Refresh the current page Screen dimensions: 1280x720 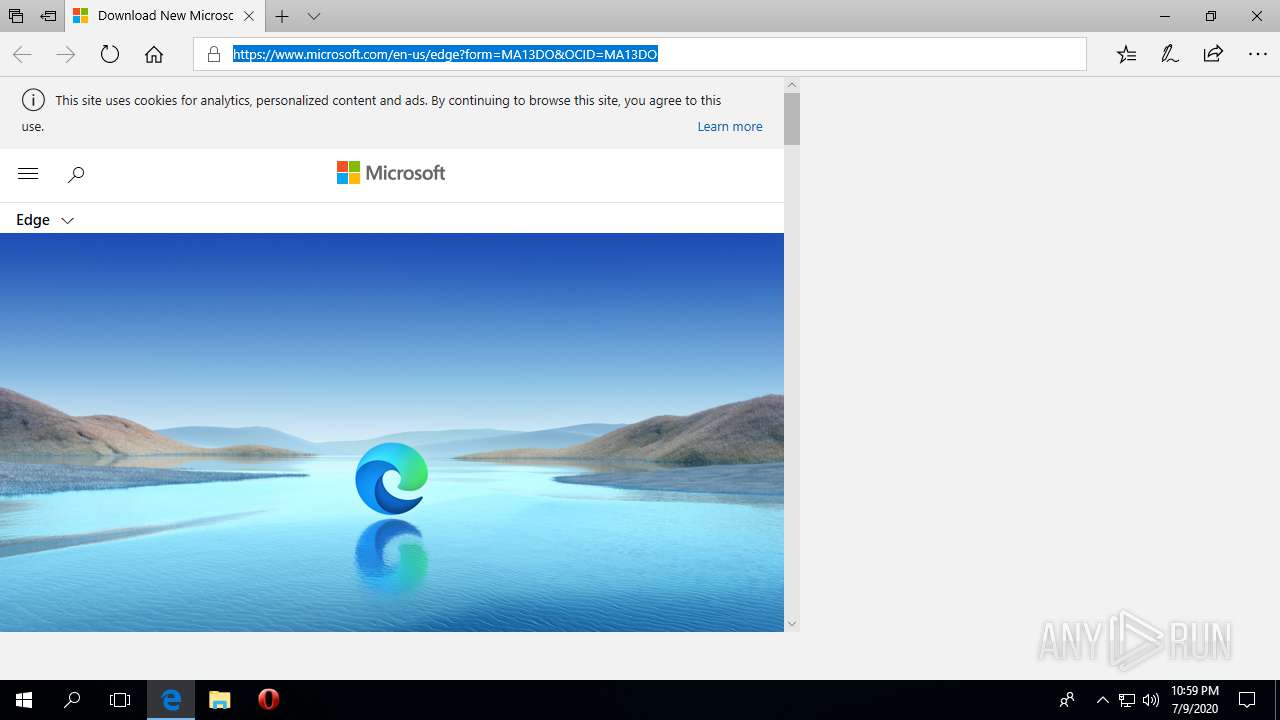(x=110, y=55)
